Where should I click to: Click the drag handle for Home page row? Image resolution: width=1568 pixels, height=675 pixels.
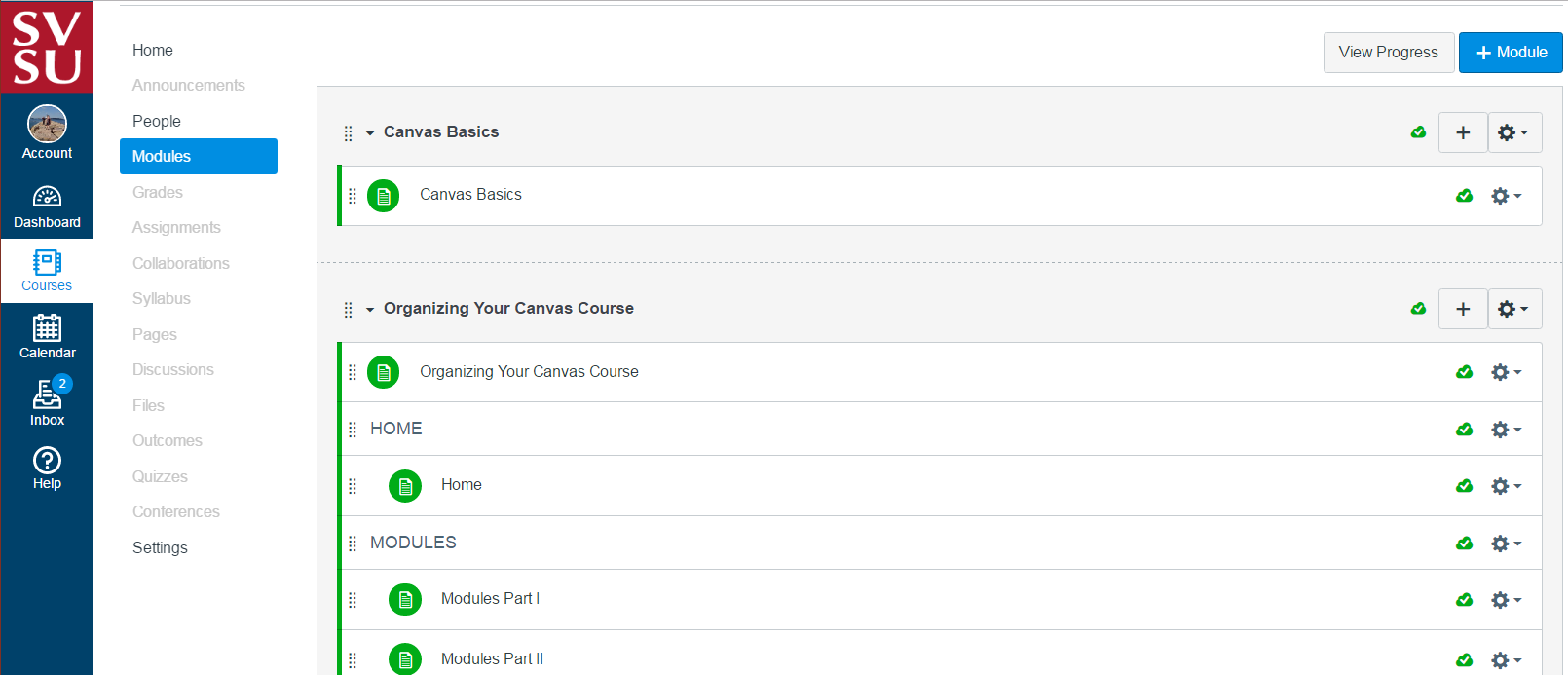353,486
